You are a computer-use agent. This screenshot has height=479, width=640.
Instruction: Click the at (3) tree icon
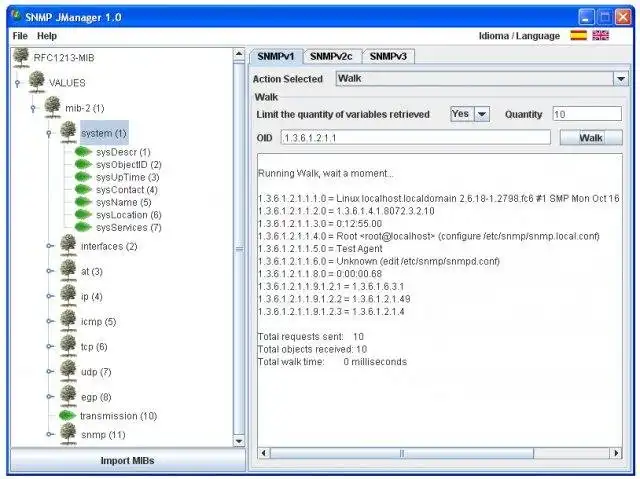(x=68, y=271)
